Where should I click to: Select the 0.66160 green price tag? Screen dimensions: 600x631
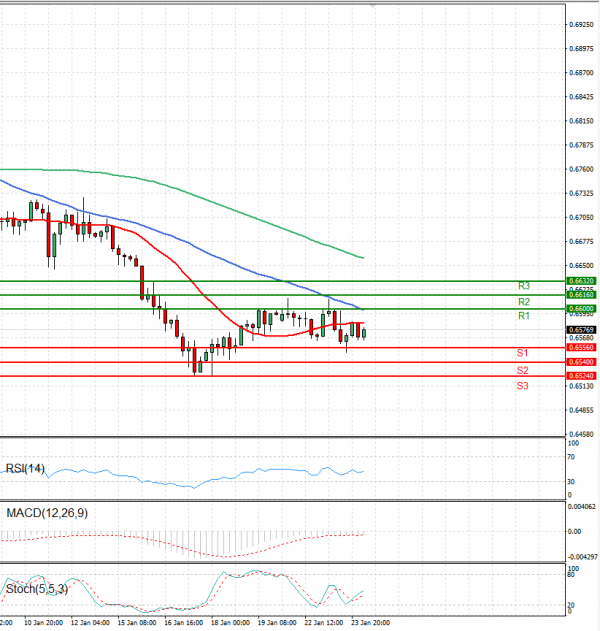point(581,295)
